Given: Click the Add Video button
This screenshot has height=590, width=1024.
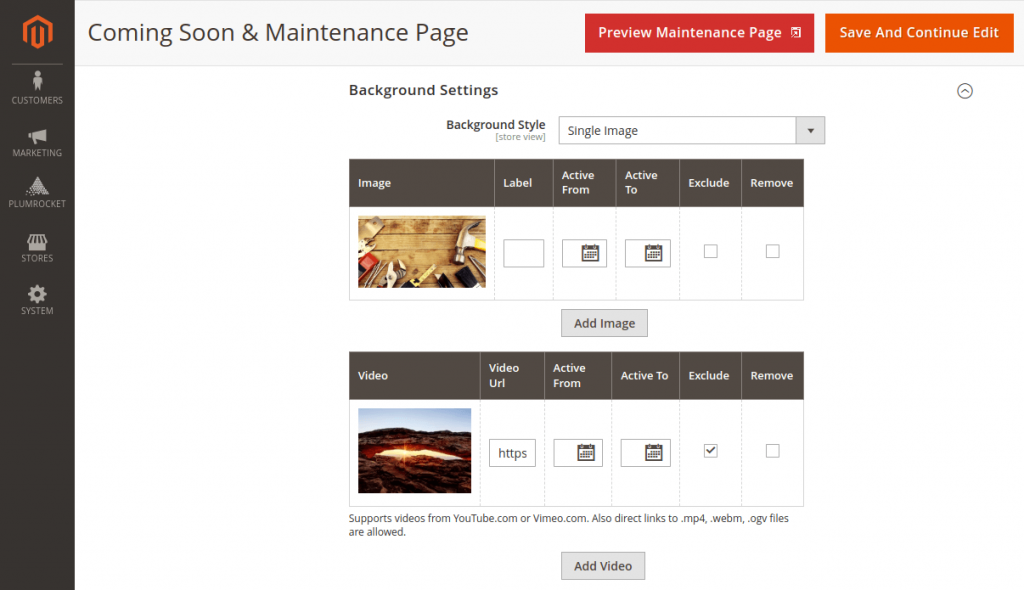Looking at the screenshot, I should (x=603, y=565).
